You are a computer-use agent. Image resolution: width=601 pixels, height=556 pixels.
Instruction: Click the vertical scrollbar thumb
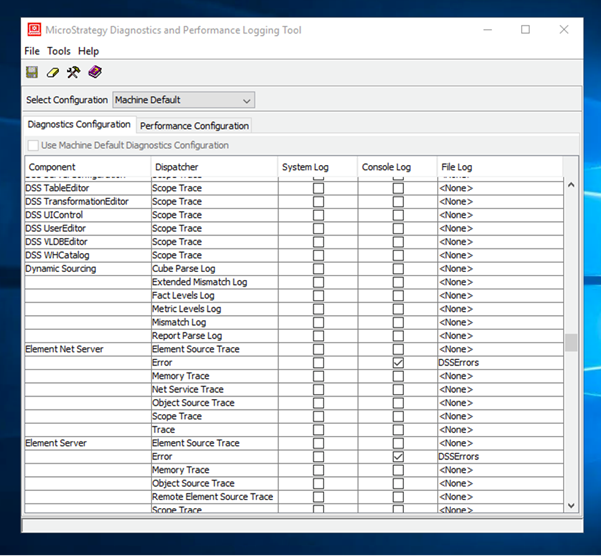click(x=571, y=343)
